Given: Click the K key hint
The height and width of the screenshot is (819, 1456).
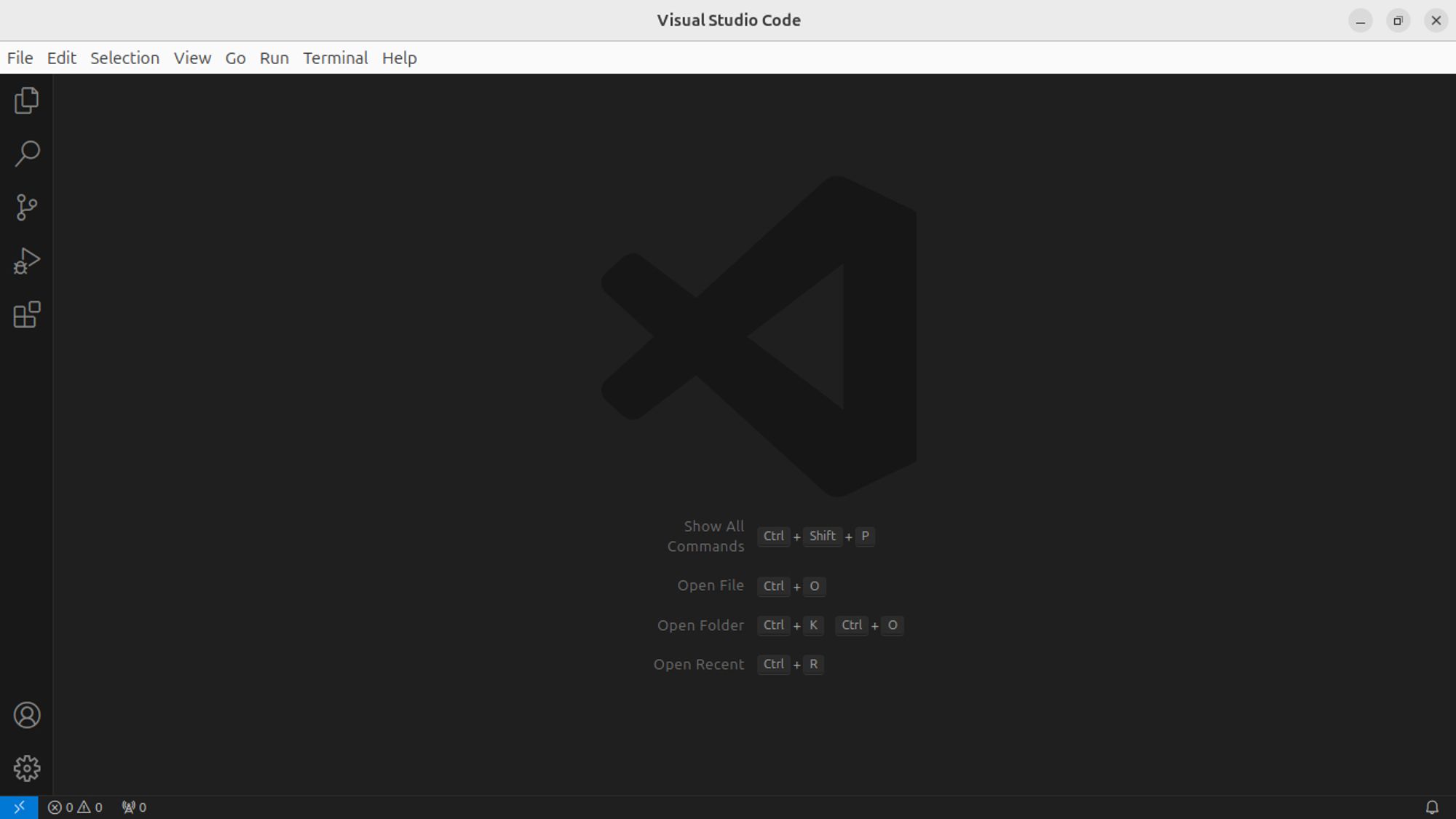Looking at the screenshot, I should pos(813,625).
